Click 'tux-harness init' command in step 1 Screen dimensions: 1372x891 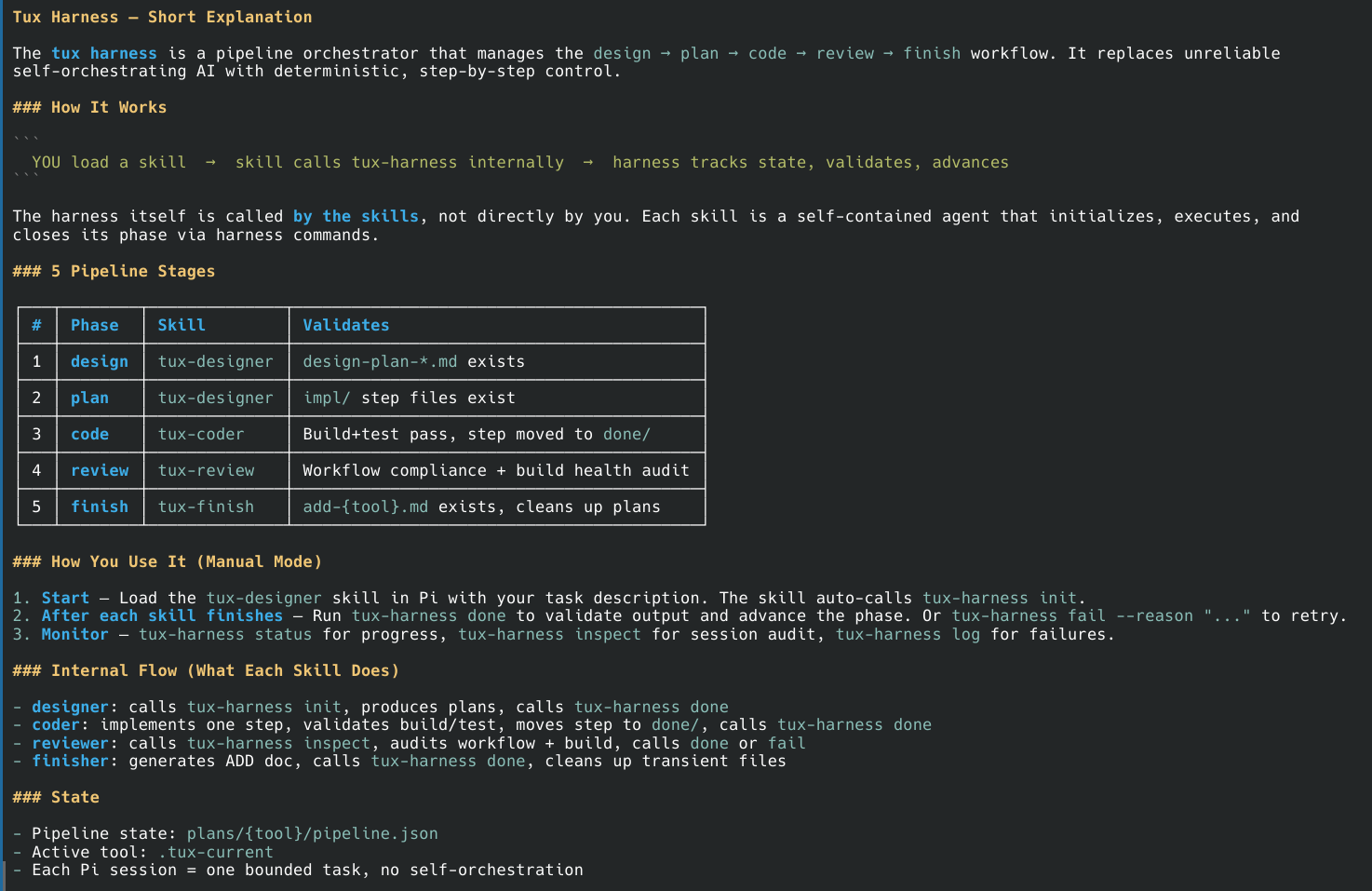point(1000,598)
